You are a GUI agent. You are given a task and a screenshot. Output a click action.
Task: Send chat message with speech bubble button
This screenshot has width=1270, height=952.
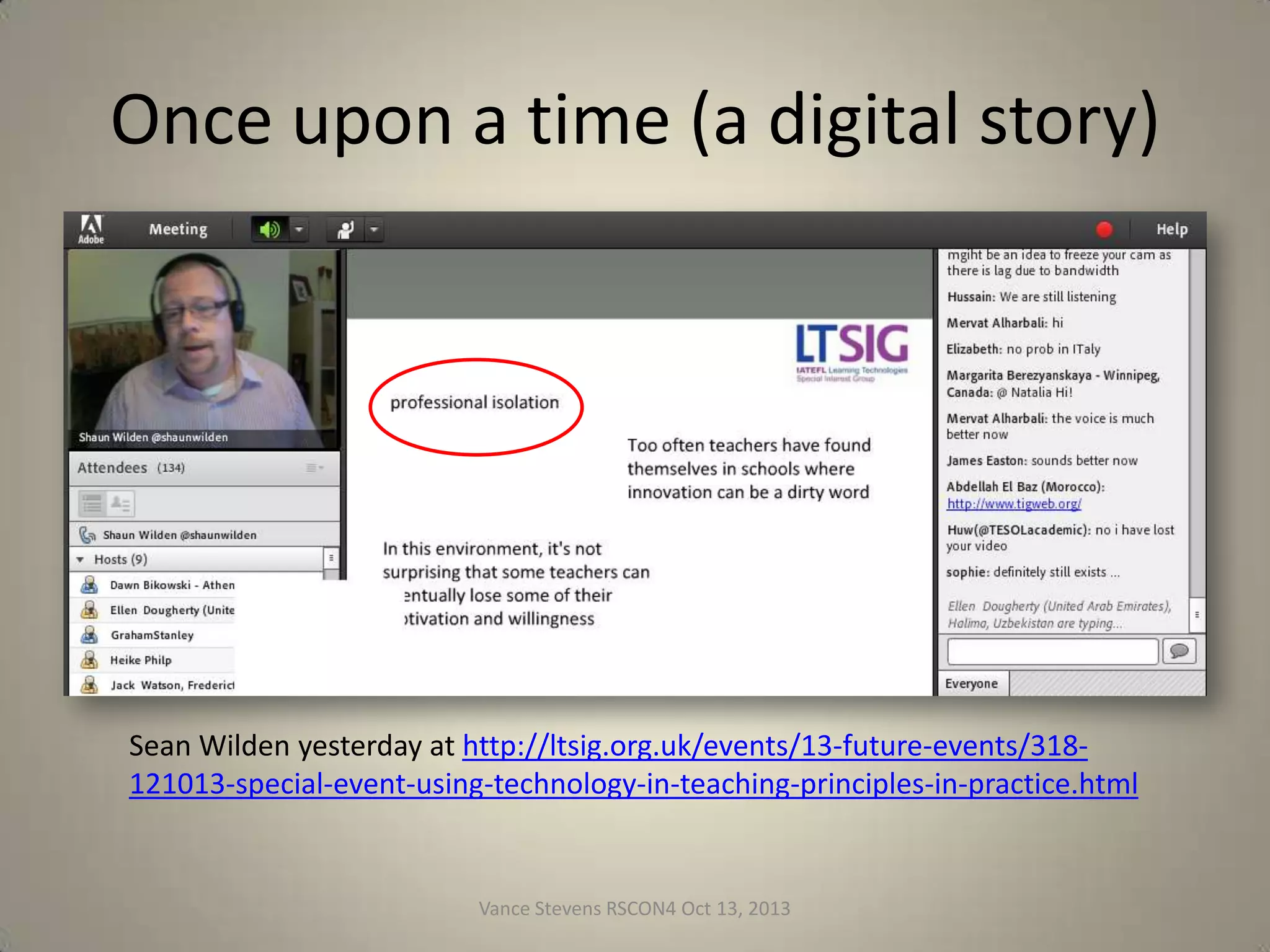[1179, 651]
